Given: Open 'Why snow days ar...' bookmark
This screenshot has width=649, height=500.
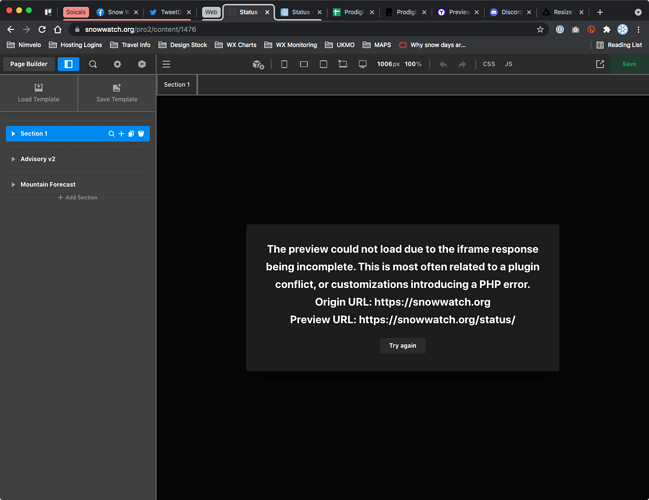Looking at the screenshot, I should coord(432,45).
